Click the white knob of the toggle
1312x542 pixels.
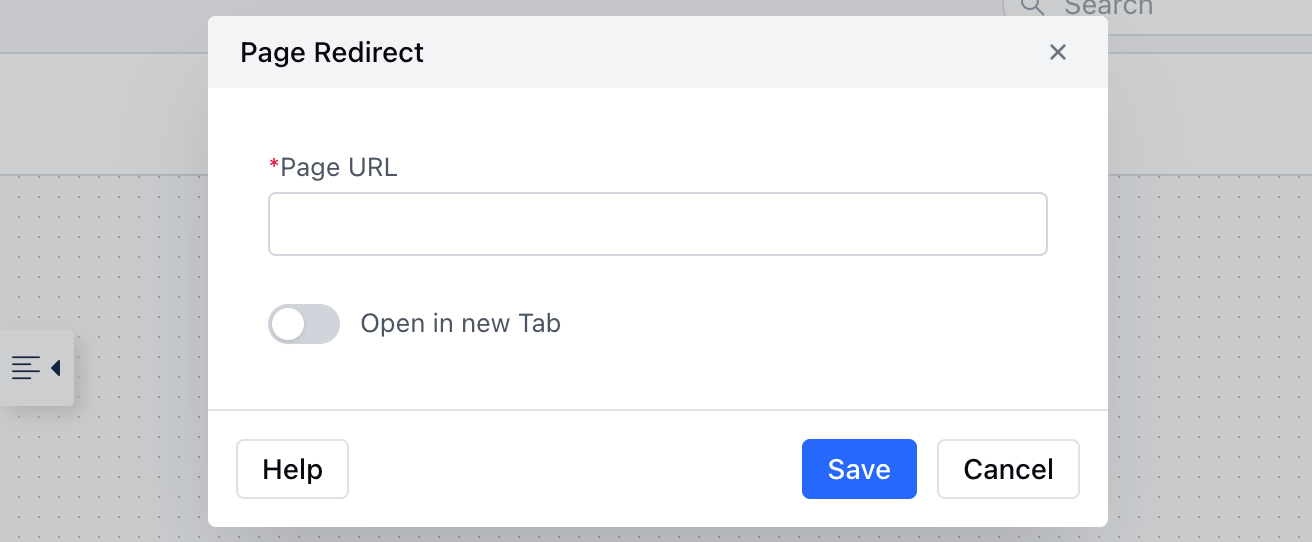(x=288, y=324)
